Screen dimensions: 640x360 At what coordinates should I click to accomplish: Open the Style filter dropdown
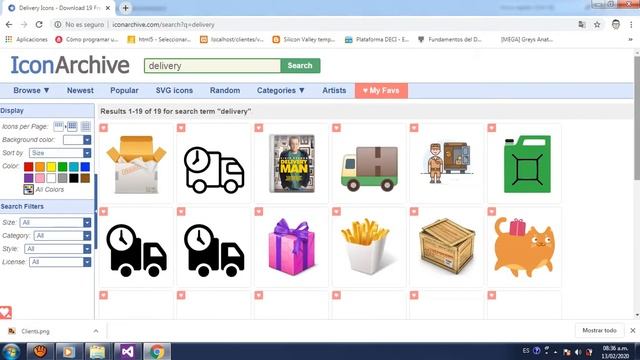pyautogui.click(x=58, y=249)
